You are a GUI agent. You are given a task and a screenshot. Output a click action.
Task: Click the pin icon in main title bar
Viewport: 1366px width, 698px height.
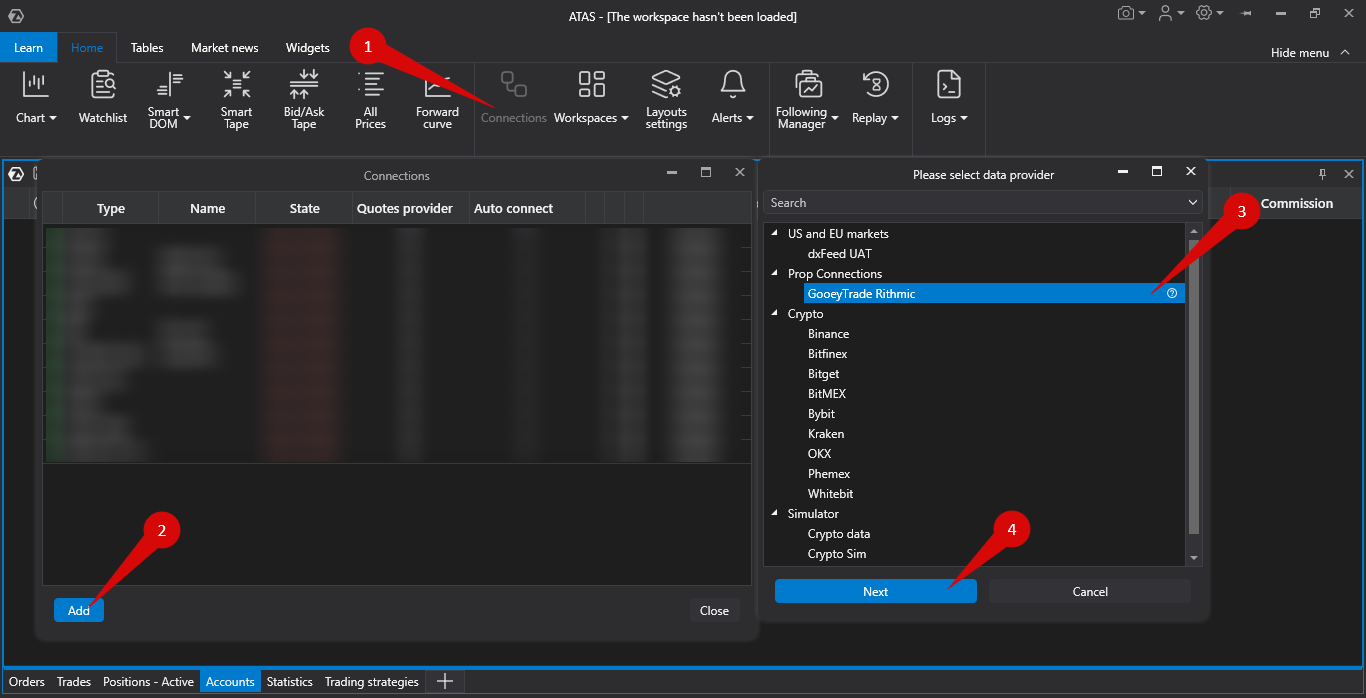(x=1246, y=13)
